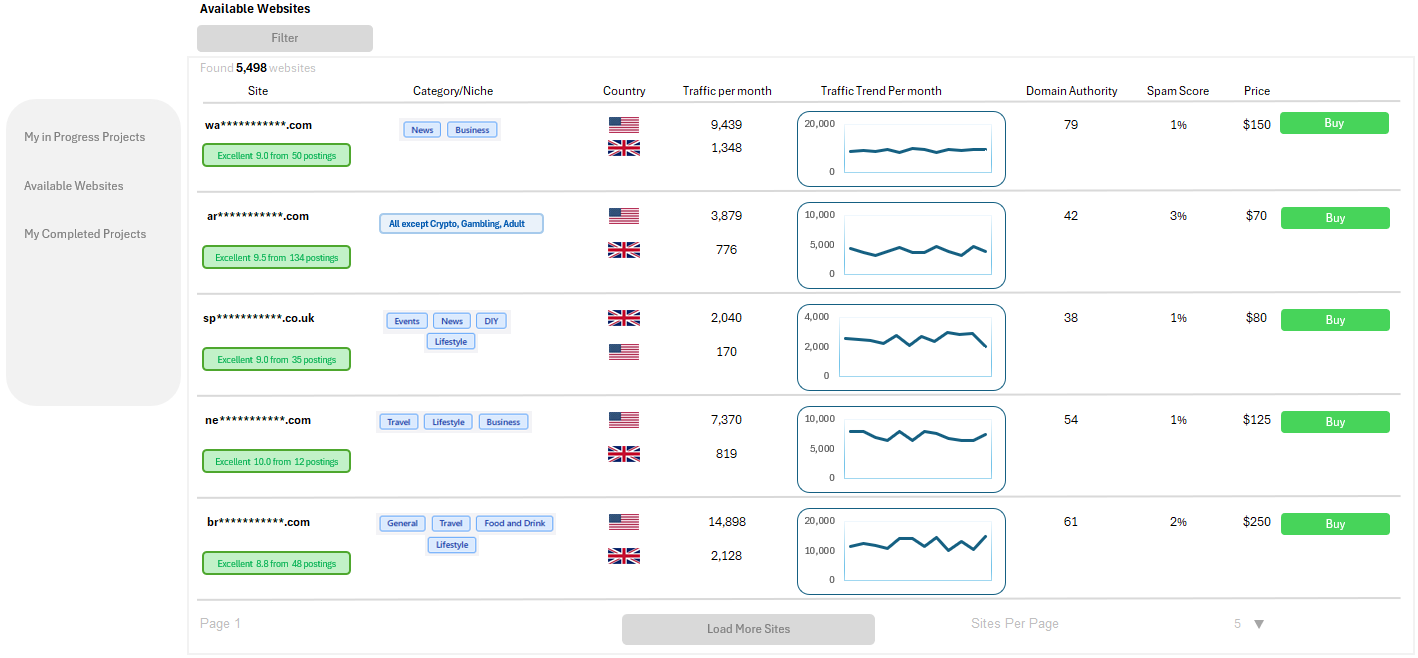This screenshot has width=1418, height=658.
Task: Select the Food and Drink category tag
Action: (x=515, y=523)
